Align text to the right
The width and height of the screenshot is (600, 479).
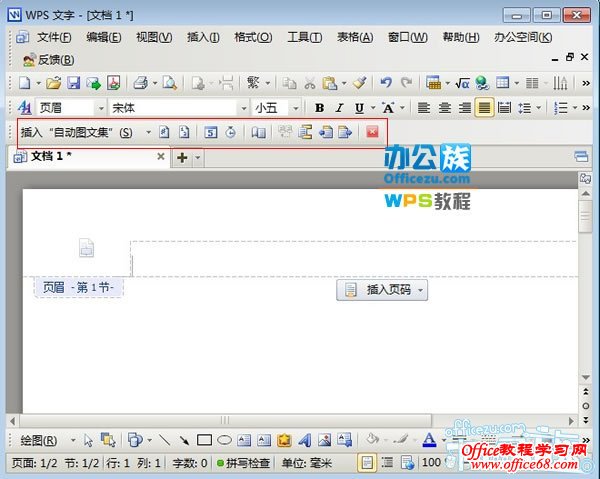coord(465,108)
